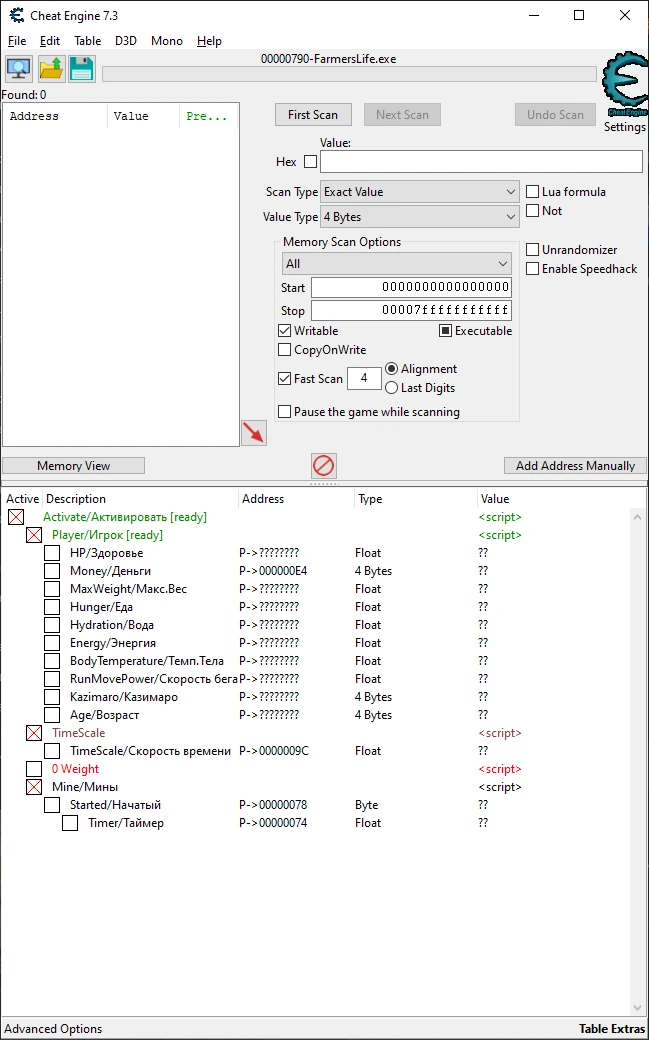Select the Alignment radio button
The height and width of the screenshot is (1040, 649).
[x=392, y=369]
